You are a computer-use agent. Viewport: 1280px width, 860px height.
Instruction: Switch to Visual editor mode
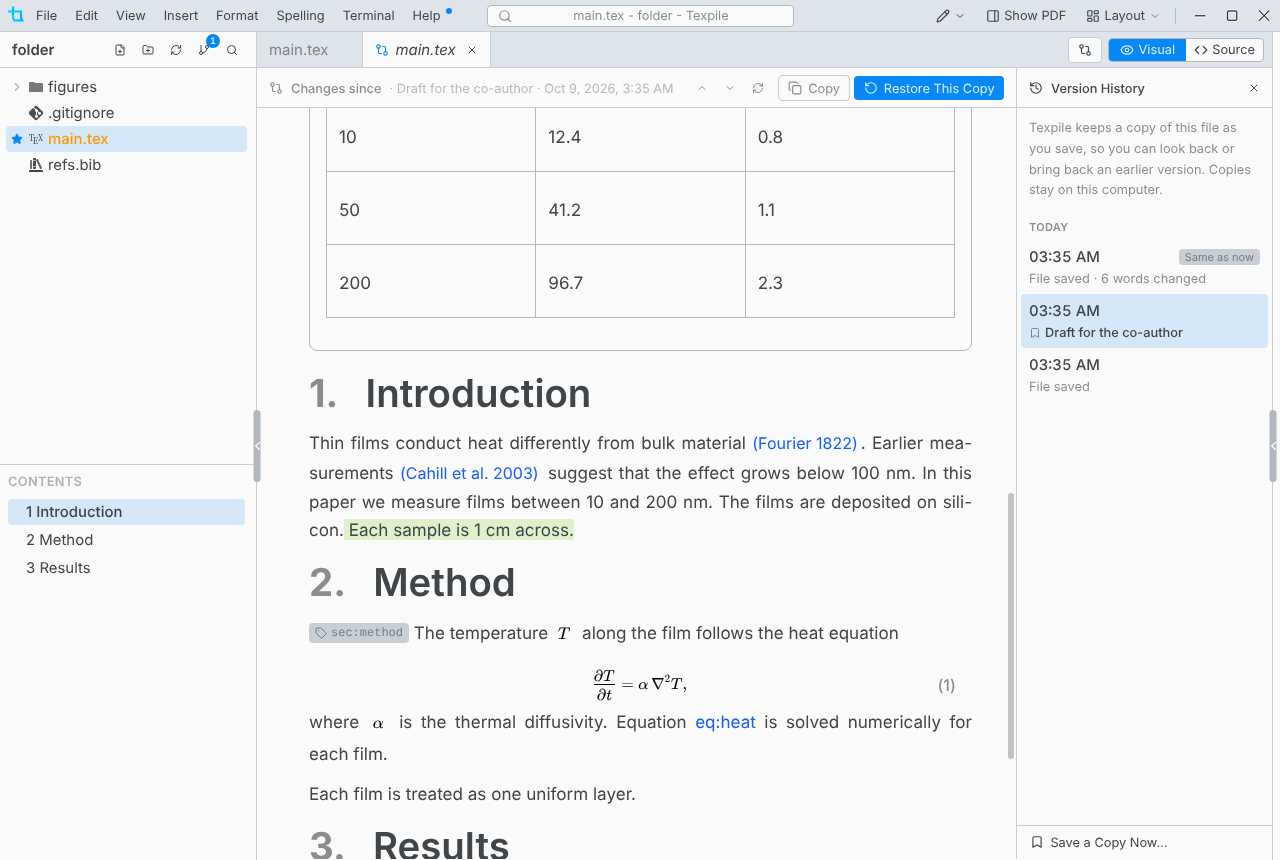pos(1147,50)
